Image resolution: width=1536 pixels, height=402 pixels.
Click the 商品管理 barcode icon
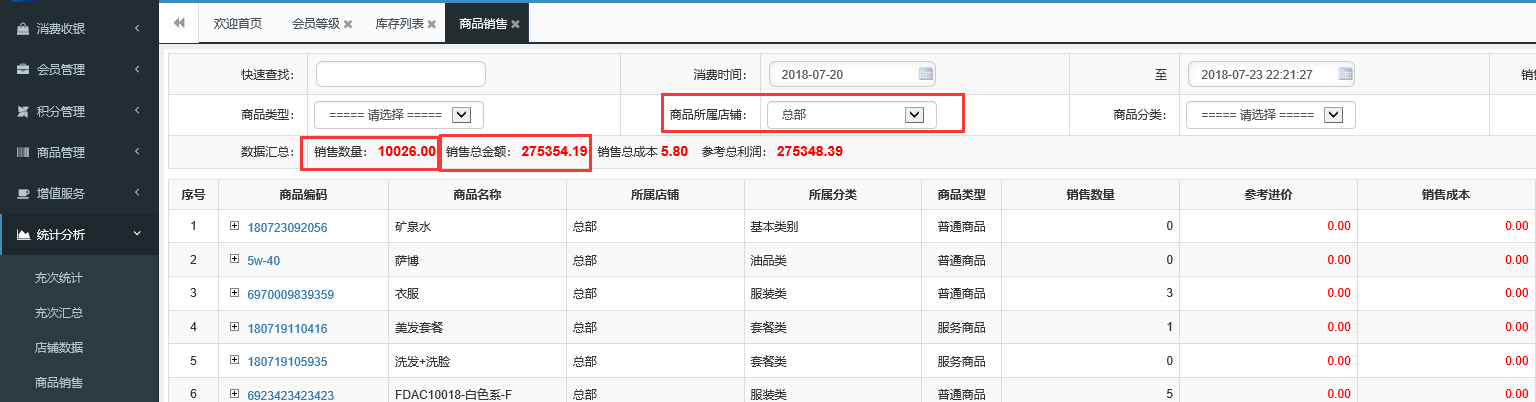[22, 153]
